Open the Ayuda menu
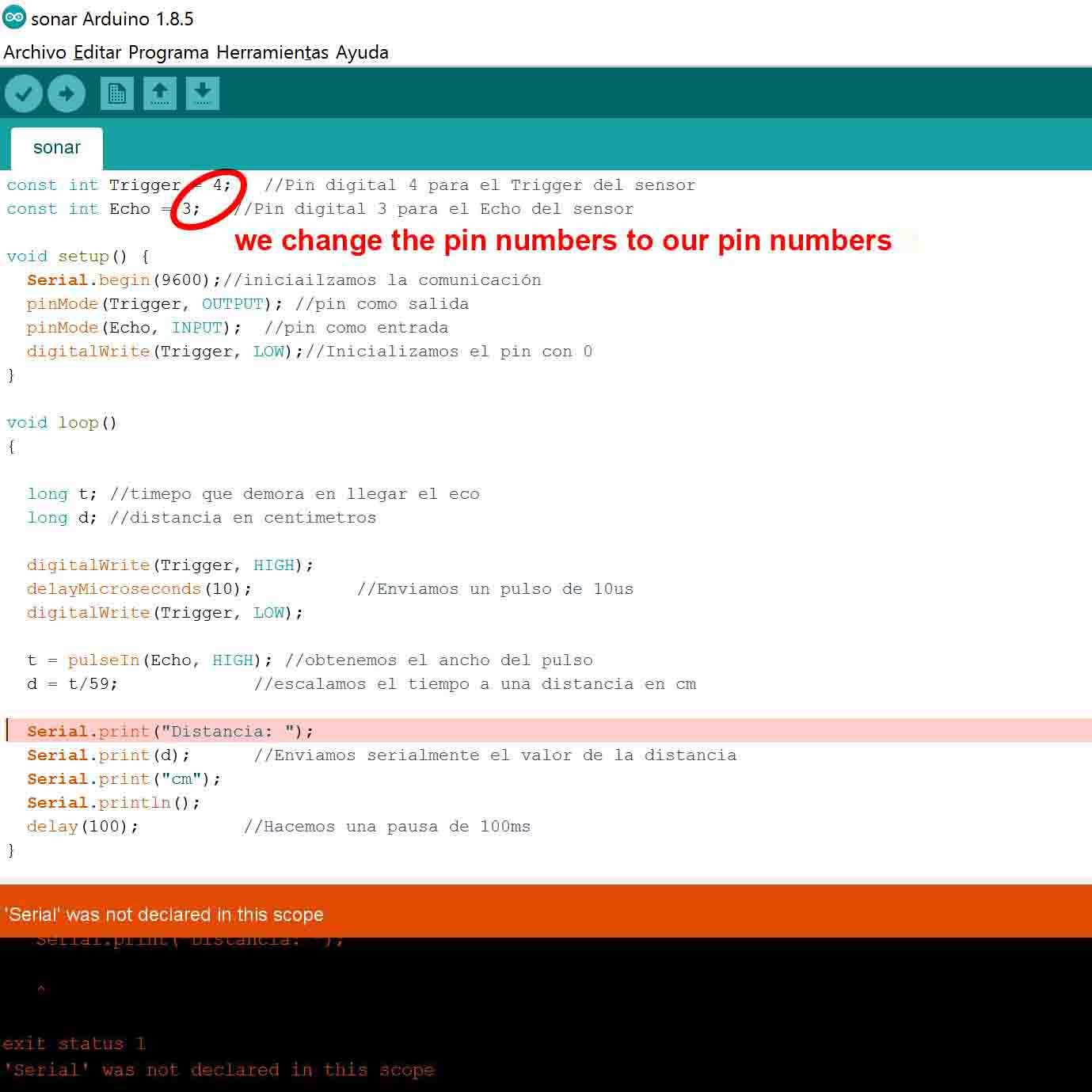This screenshot has height=1092, width=1092. (362, 52)
